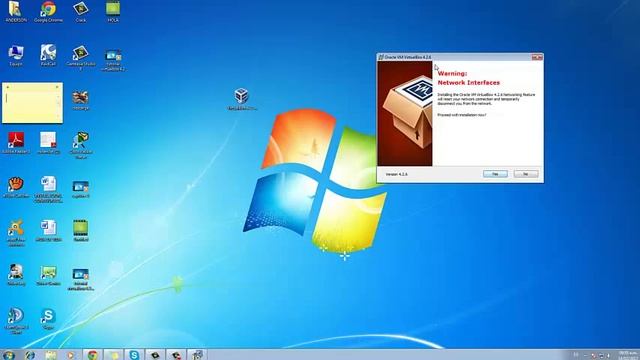
Task: Open Internet Explorer from the taskbar
Action: point(30,355)
